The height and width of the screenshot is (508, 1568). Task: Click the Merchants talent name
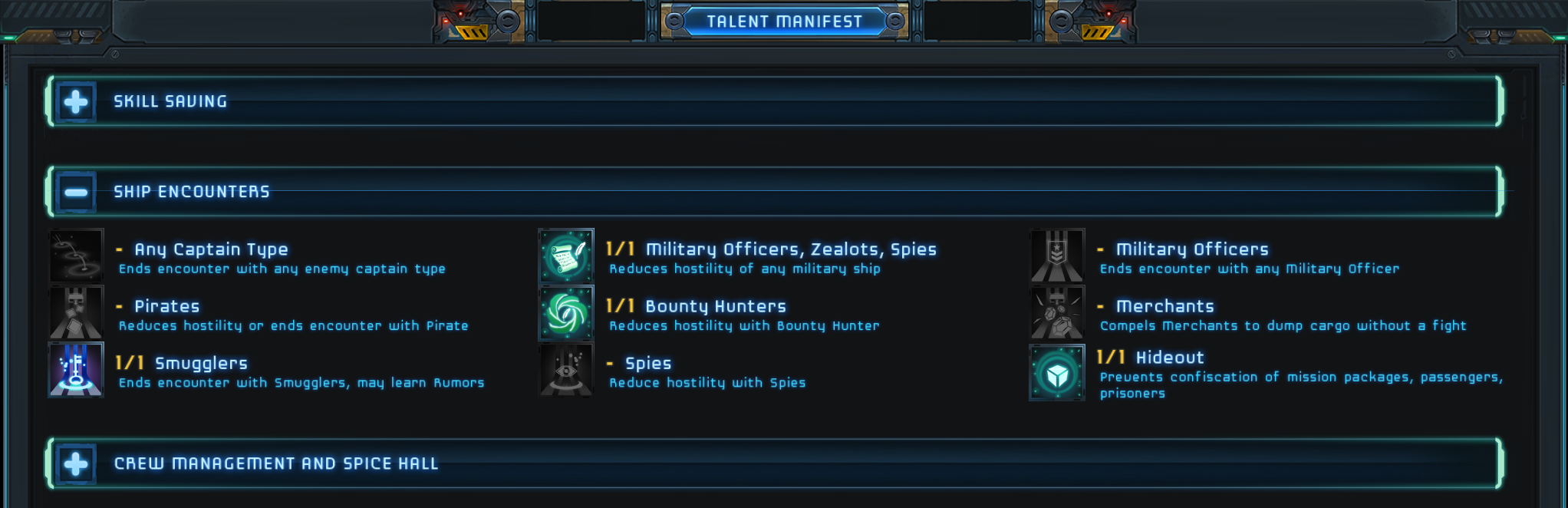tap(1165, 306)
